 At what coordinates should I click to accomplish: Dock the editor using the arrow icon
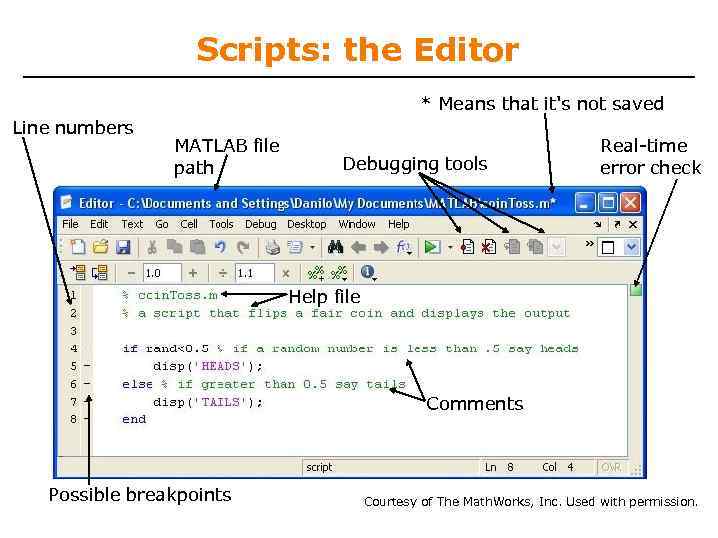point(597,224)
